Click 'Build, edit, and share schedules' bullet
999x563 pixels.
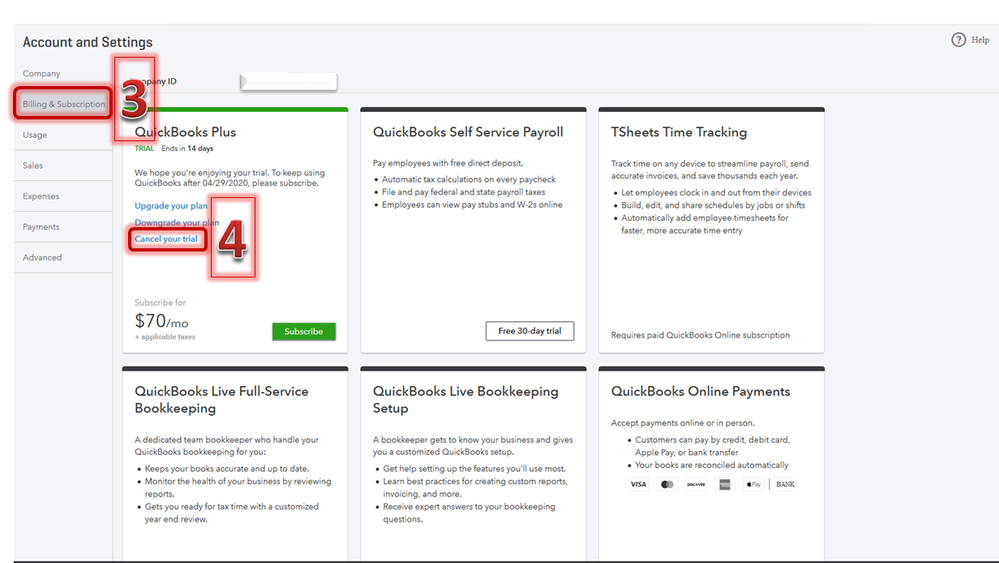(713, 205)
